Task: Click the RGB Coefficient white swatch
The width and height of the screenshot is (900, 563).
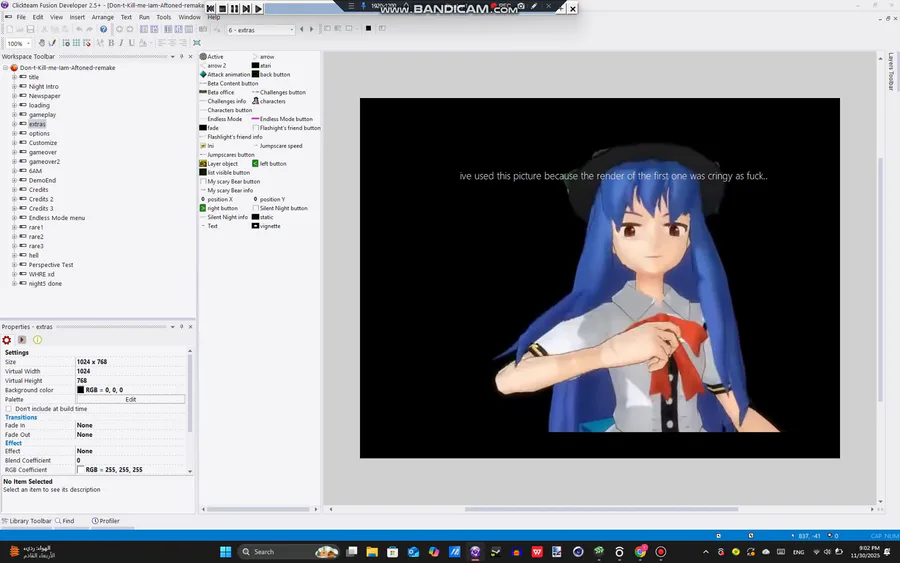Action: 80,470
